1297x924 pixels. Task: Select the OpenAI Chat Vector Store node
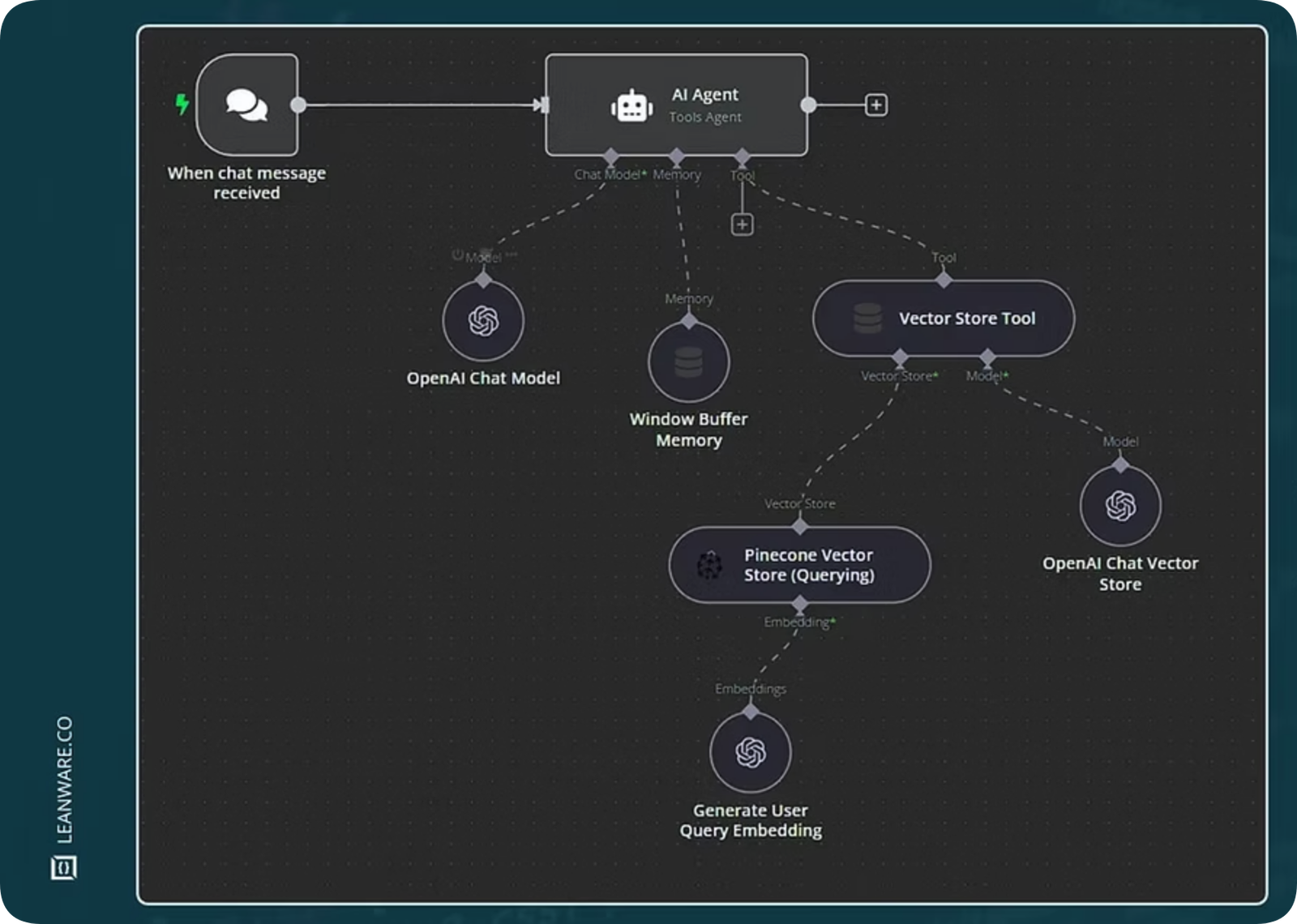pos(1120,506)
